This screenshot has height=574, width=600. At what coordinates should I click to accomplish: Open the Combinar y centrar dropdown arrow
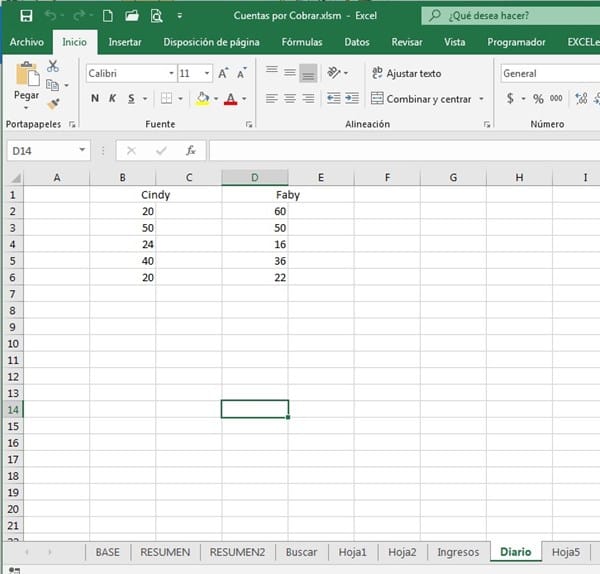pos(481,99)
